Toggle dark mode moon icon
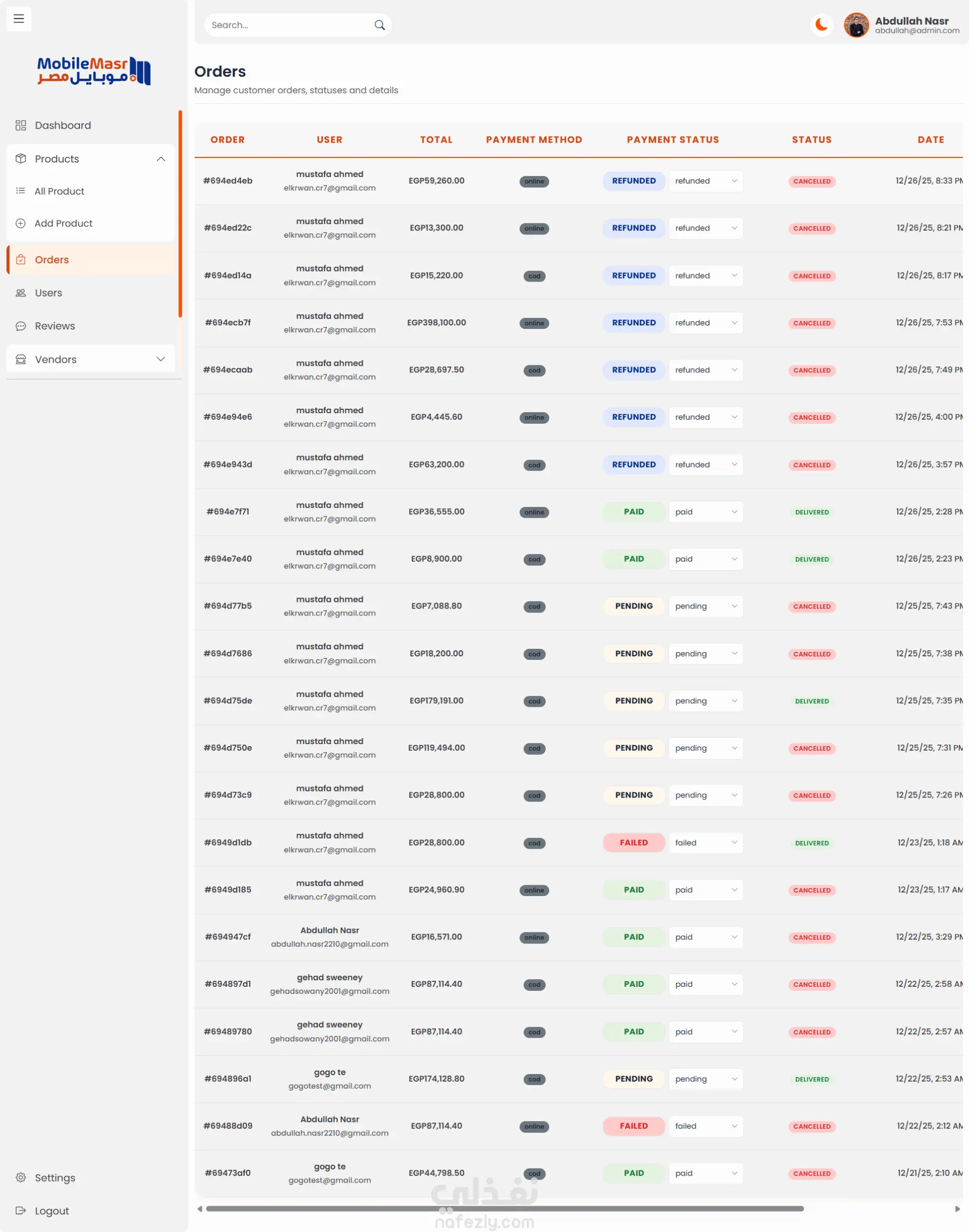The image size is (969, 1232). [821, 25]
